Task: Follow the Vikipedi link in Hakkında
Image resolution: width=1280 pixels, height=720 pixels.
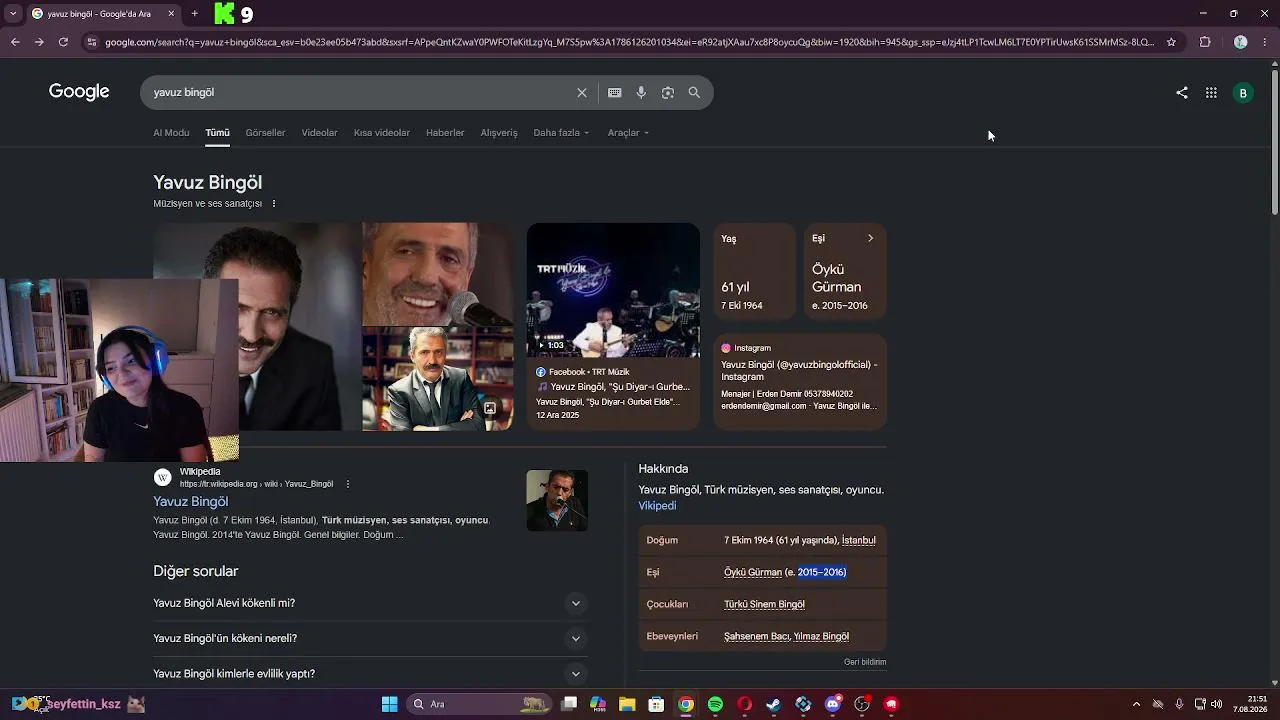Action: pos(657,506)
